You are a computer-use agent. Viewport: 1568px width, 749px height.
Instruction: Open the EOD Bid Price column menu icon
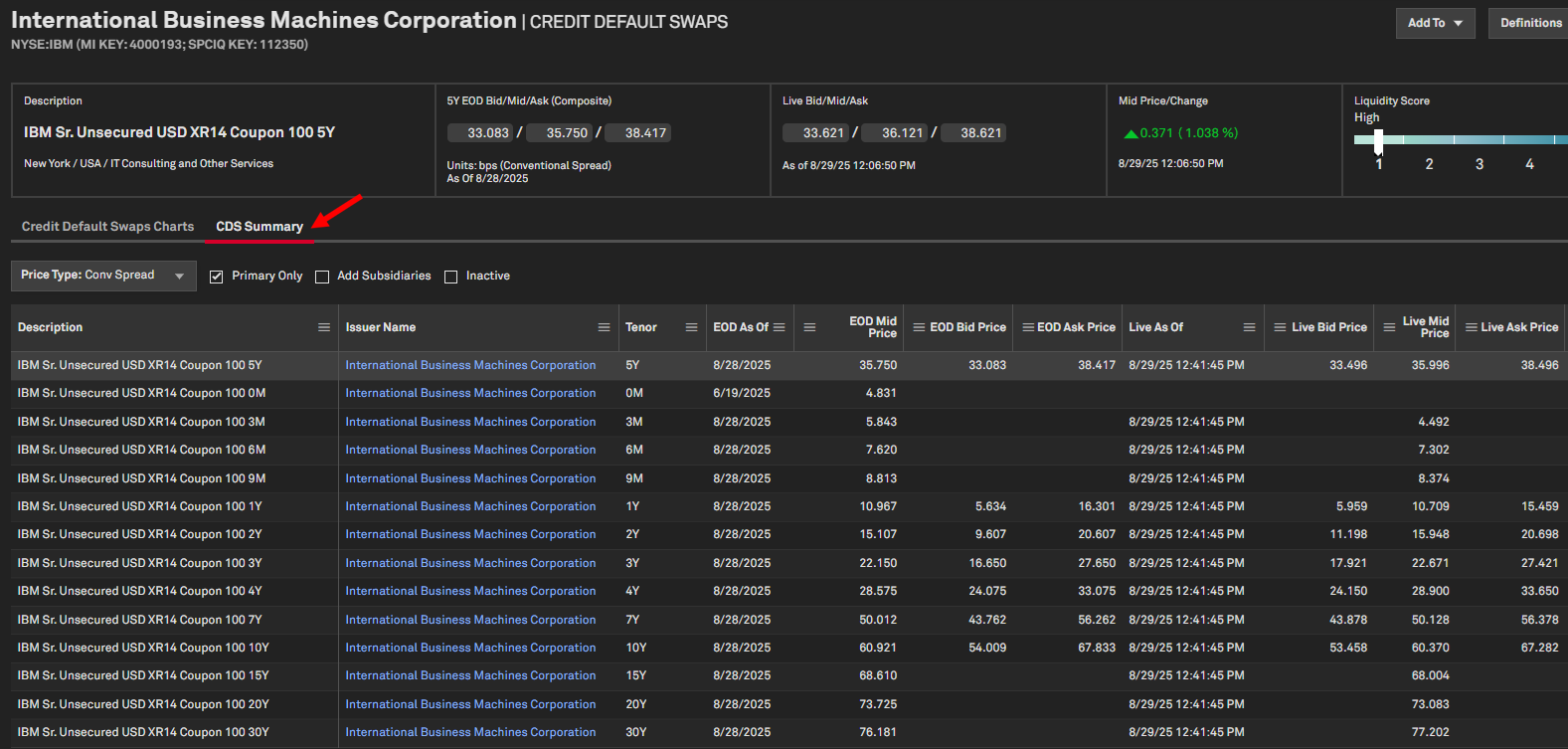pyautogui.click(x=920, y=327)
